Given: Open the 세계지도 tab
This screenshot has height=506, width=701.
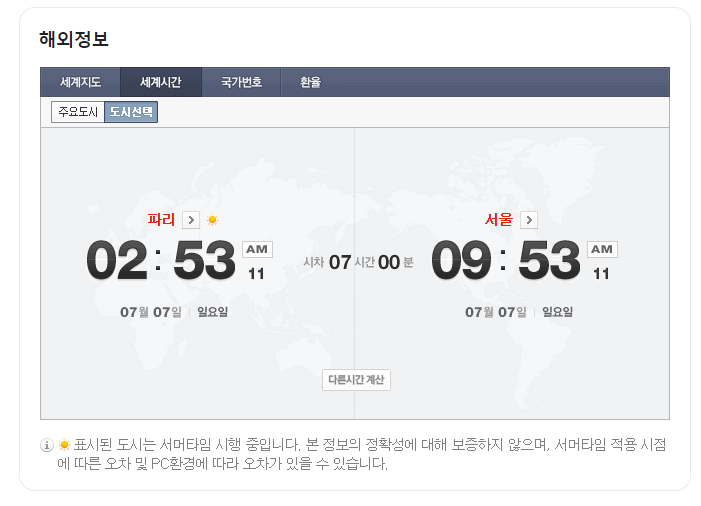Looking at the screenshot, I should coord(80,82).
